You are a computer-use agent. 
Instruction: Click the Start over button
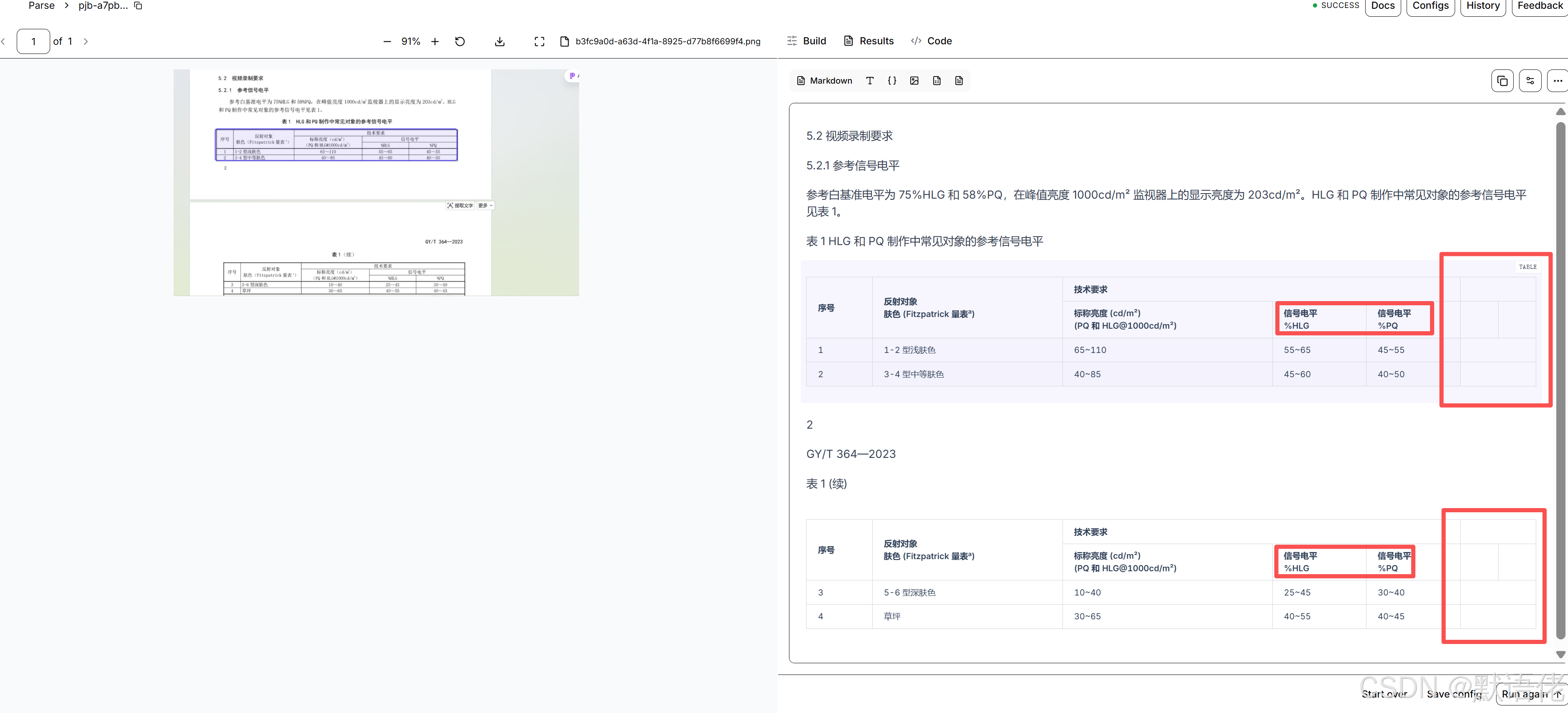point(1384,694)
